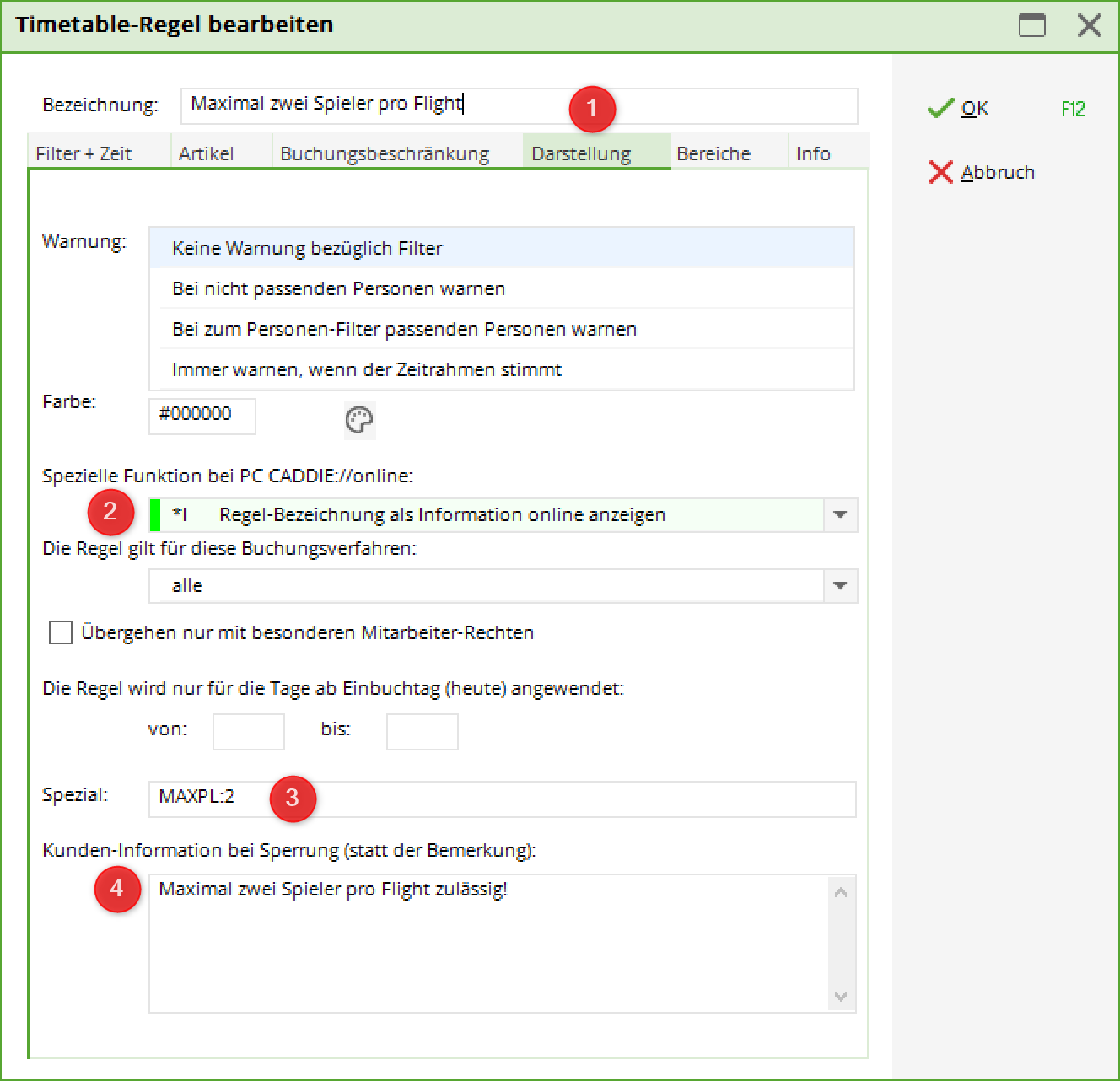Select Bei zum Personen-Filter passenden Personen warnen

[404, 329]
